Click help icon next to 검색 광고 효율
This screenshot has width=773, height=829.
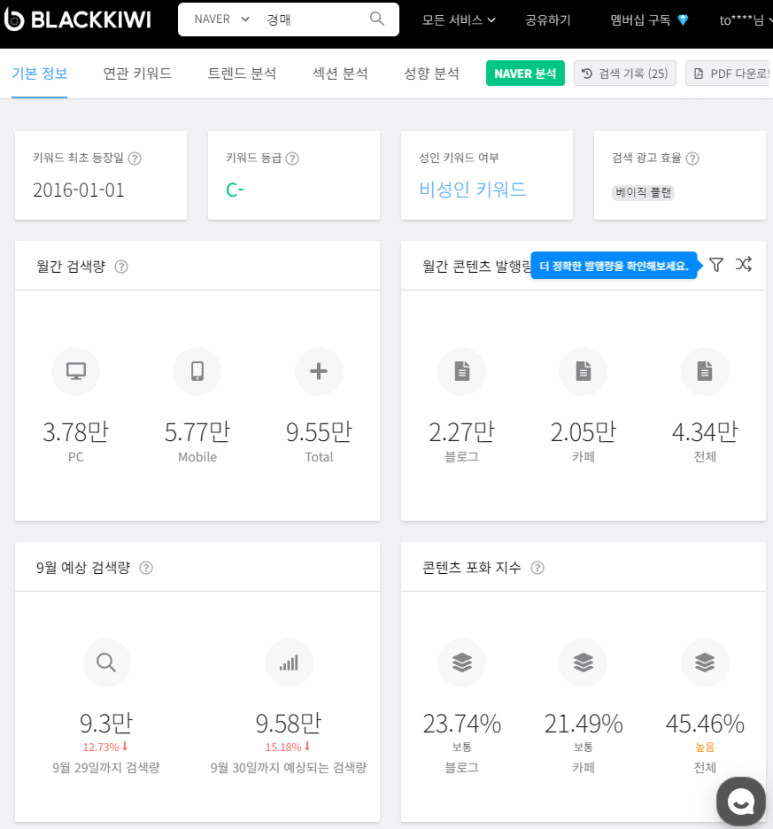pos(692,158)
